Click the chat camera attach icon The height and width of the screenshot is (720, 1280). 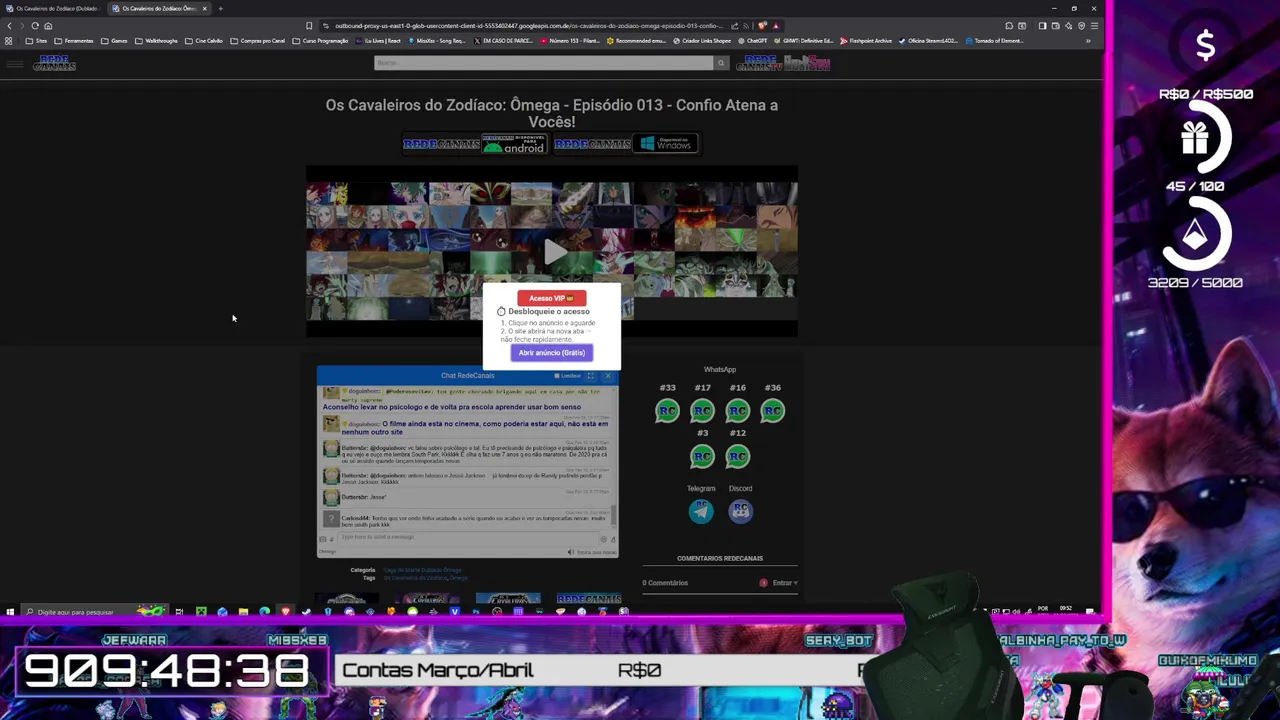click(x=323, y=539)
